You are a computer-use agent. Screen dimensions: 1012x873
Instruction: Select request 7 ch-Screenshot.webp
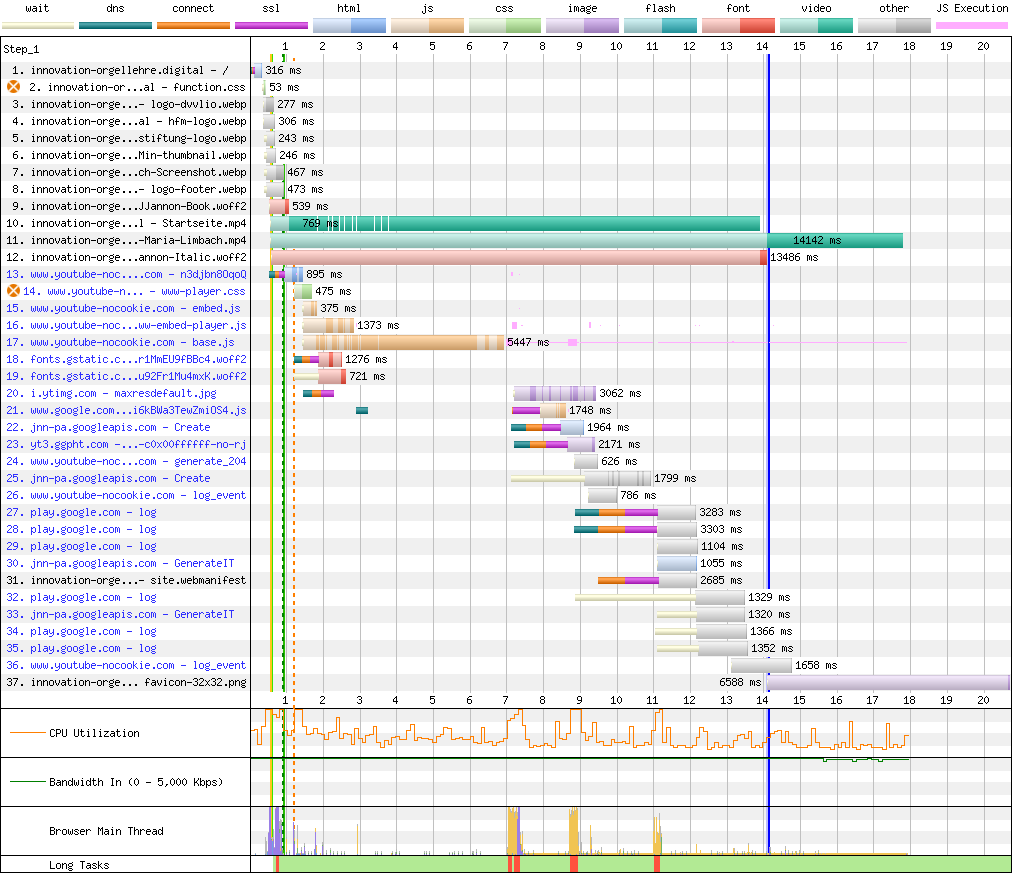coord(129,172)
